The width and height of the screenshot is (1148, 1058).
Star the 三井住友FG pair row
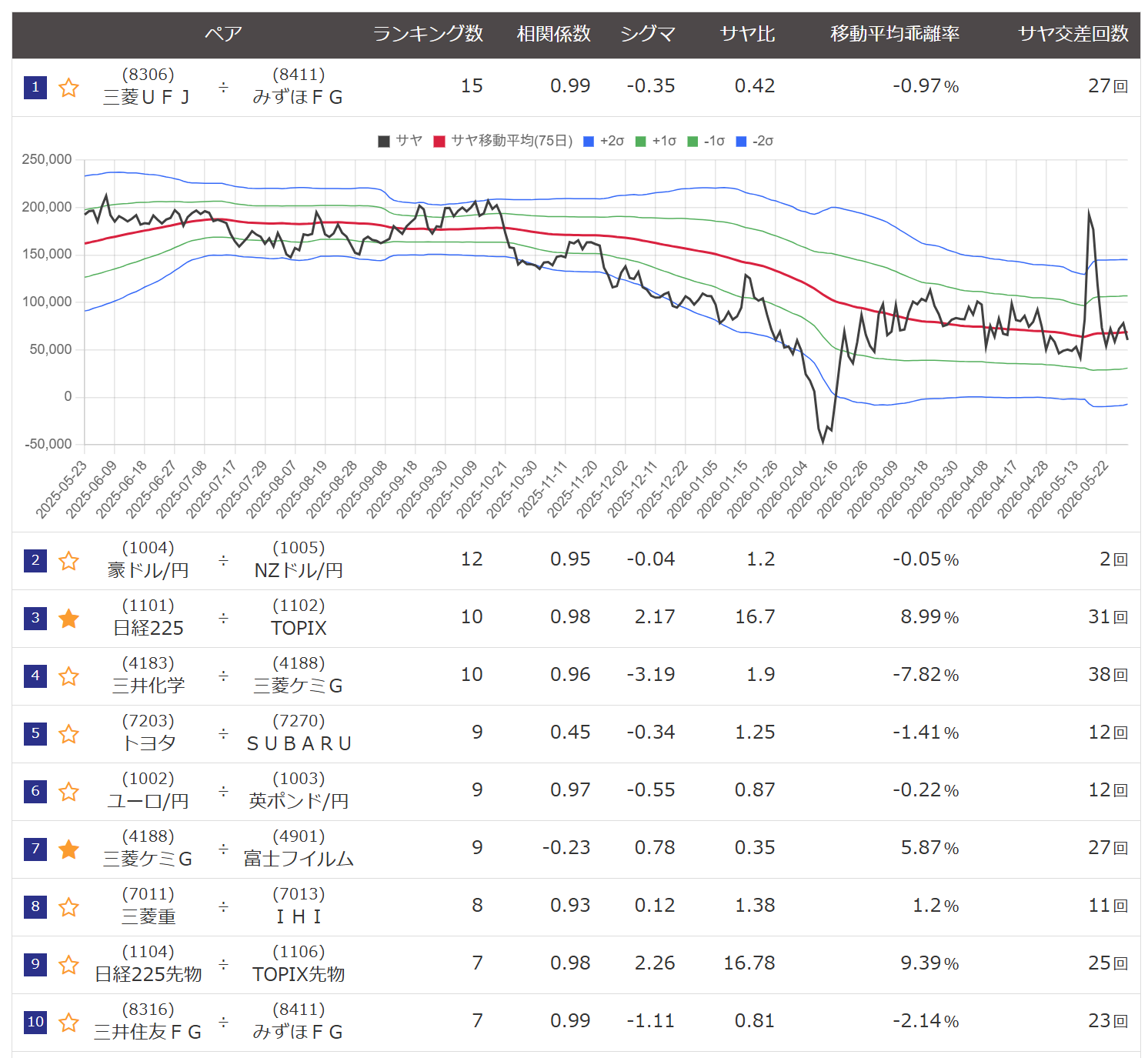69,1022
